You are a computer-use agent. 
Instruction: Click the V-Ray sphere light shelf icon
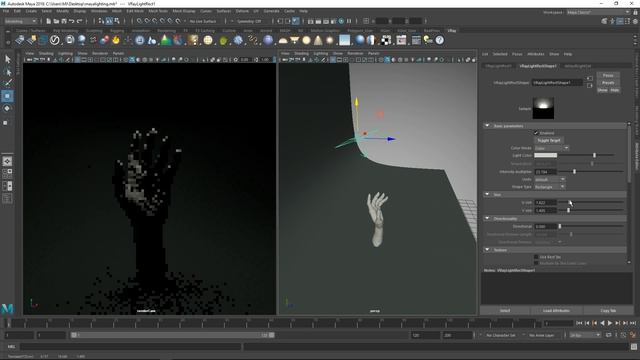tap(306, 40)
